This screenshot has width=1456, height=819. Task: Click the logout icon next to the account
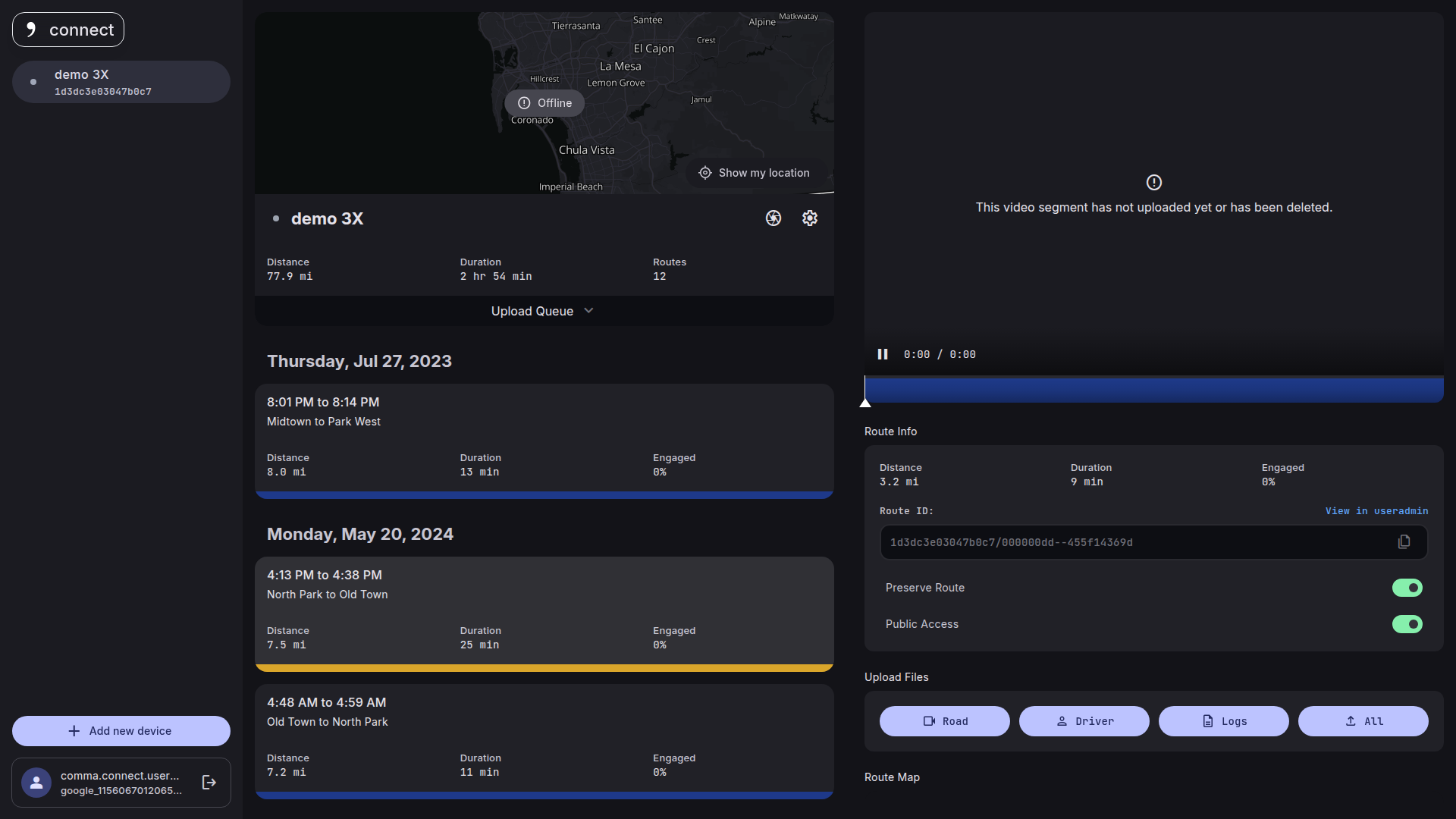click(209, 783)
